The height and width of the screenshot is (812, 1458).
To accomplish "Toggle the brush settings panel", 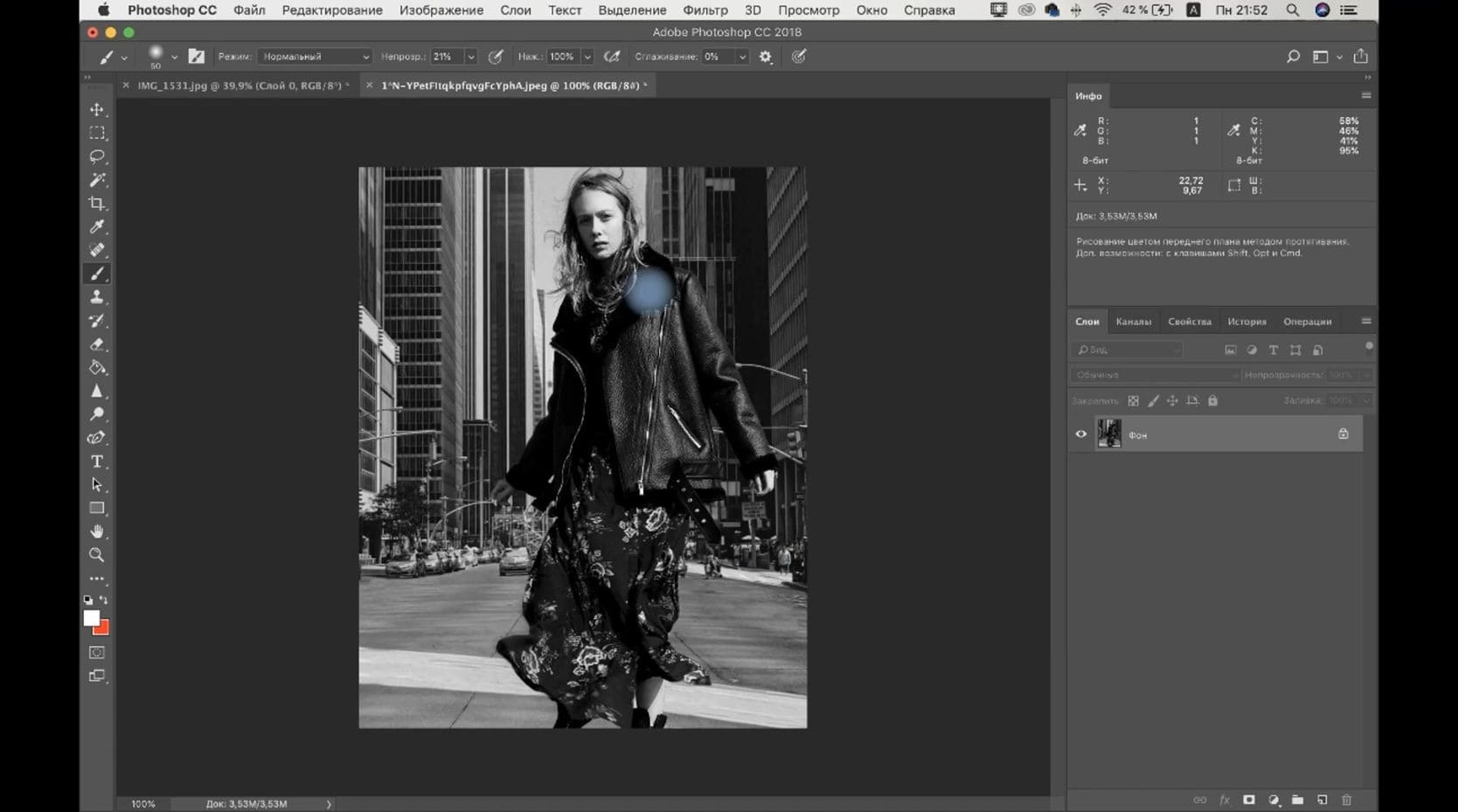I will (x=197, y=57).
